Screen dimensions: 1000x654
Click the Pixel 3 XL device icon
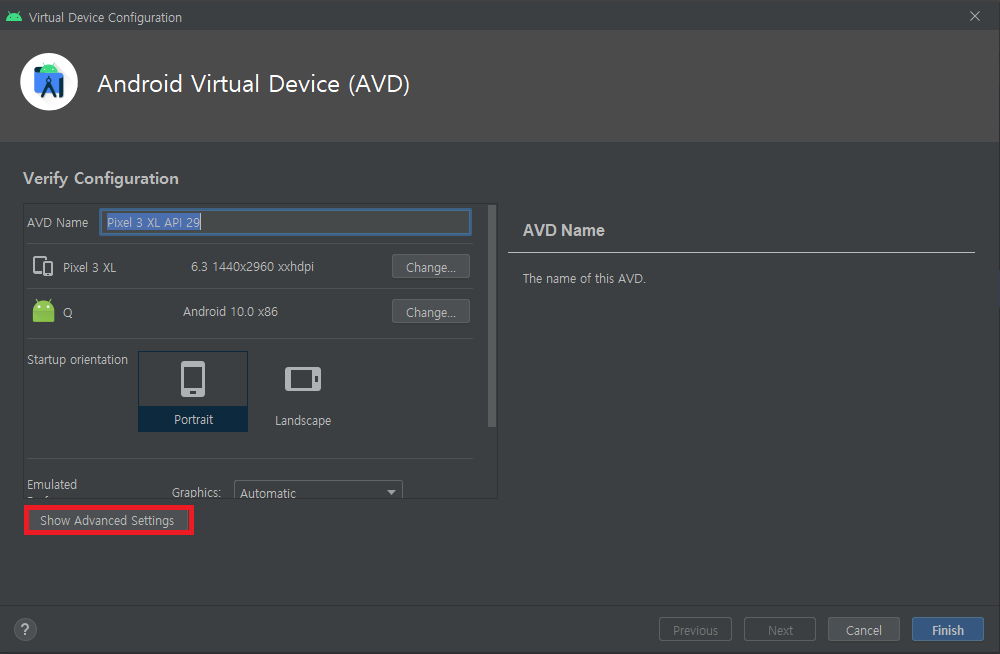click(x=43, y=266)
